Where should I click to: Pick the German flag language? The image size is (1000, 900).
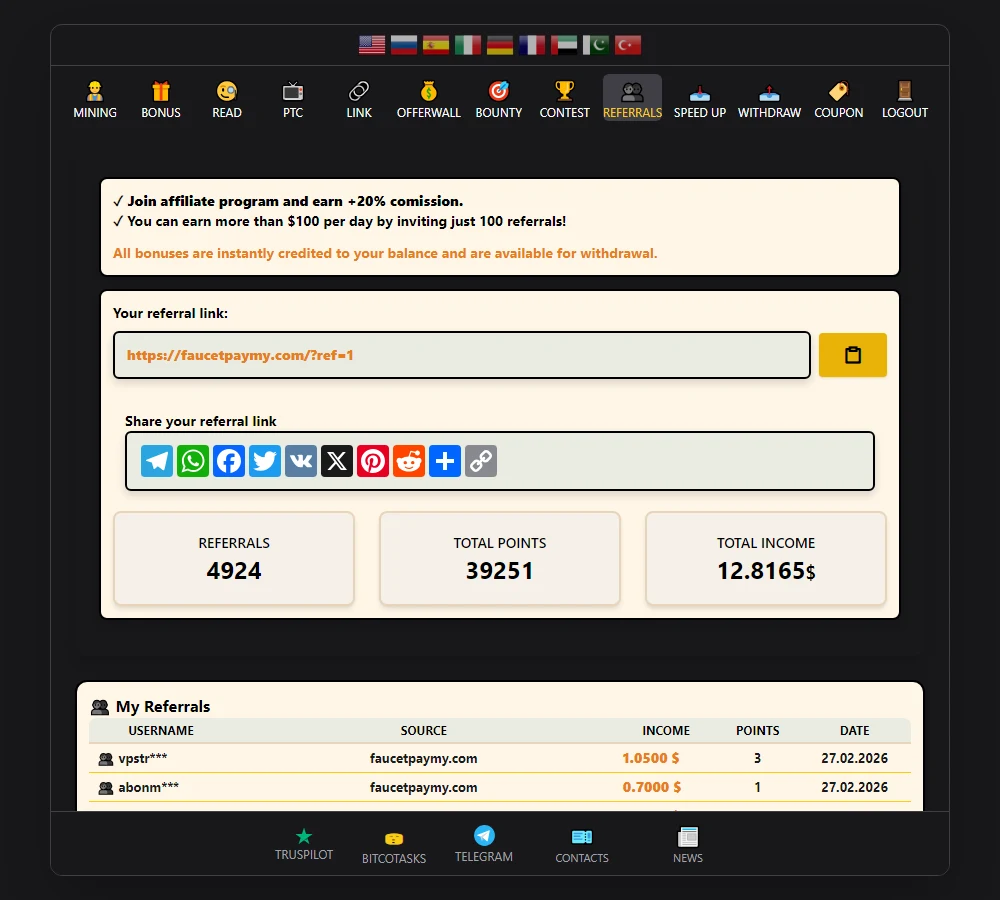(x=499, y=45)
